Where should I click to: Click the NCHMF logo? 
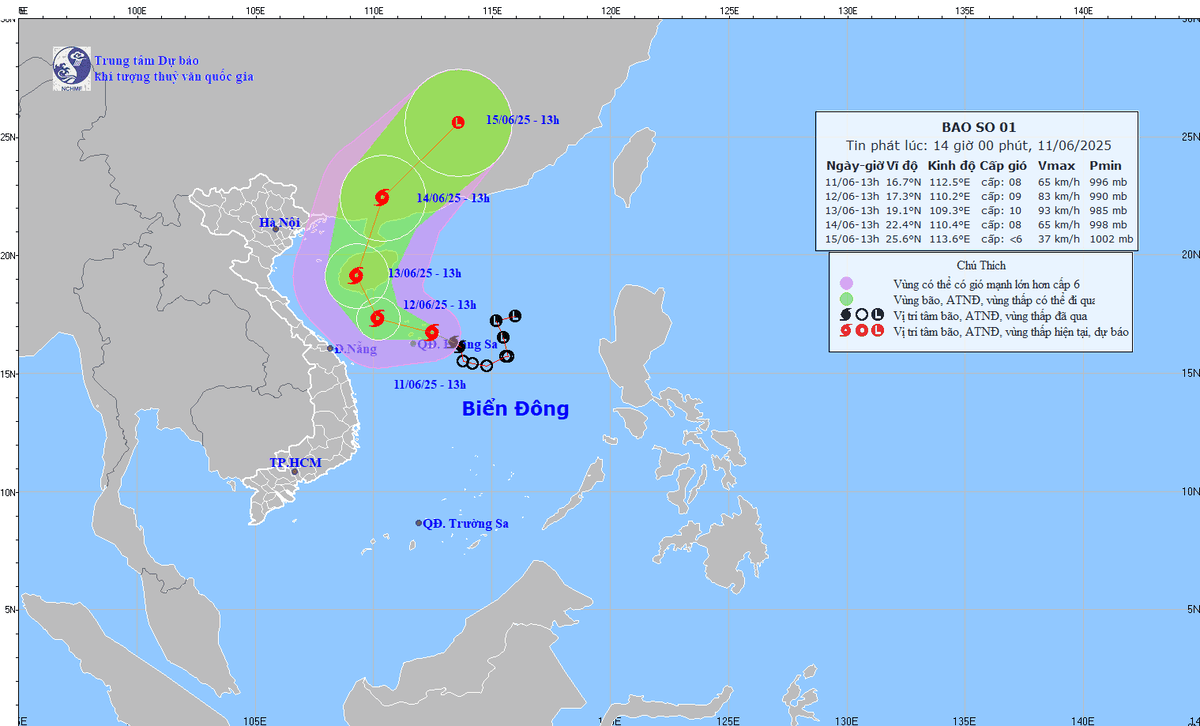coord(70,68)
